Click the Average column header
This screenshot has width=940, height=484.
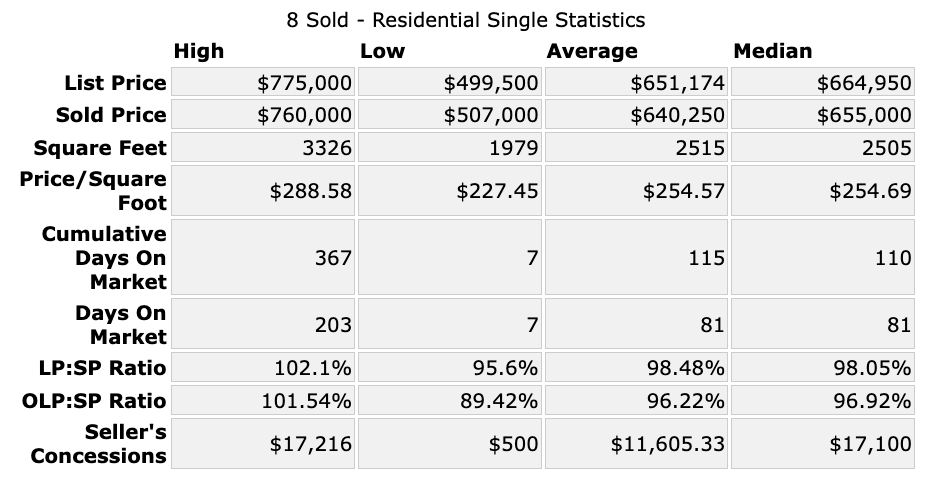point(591,51)
